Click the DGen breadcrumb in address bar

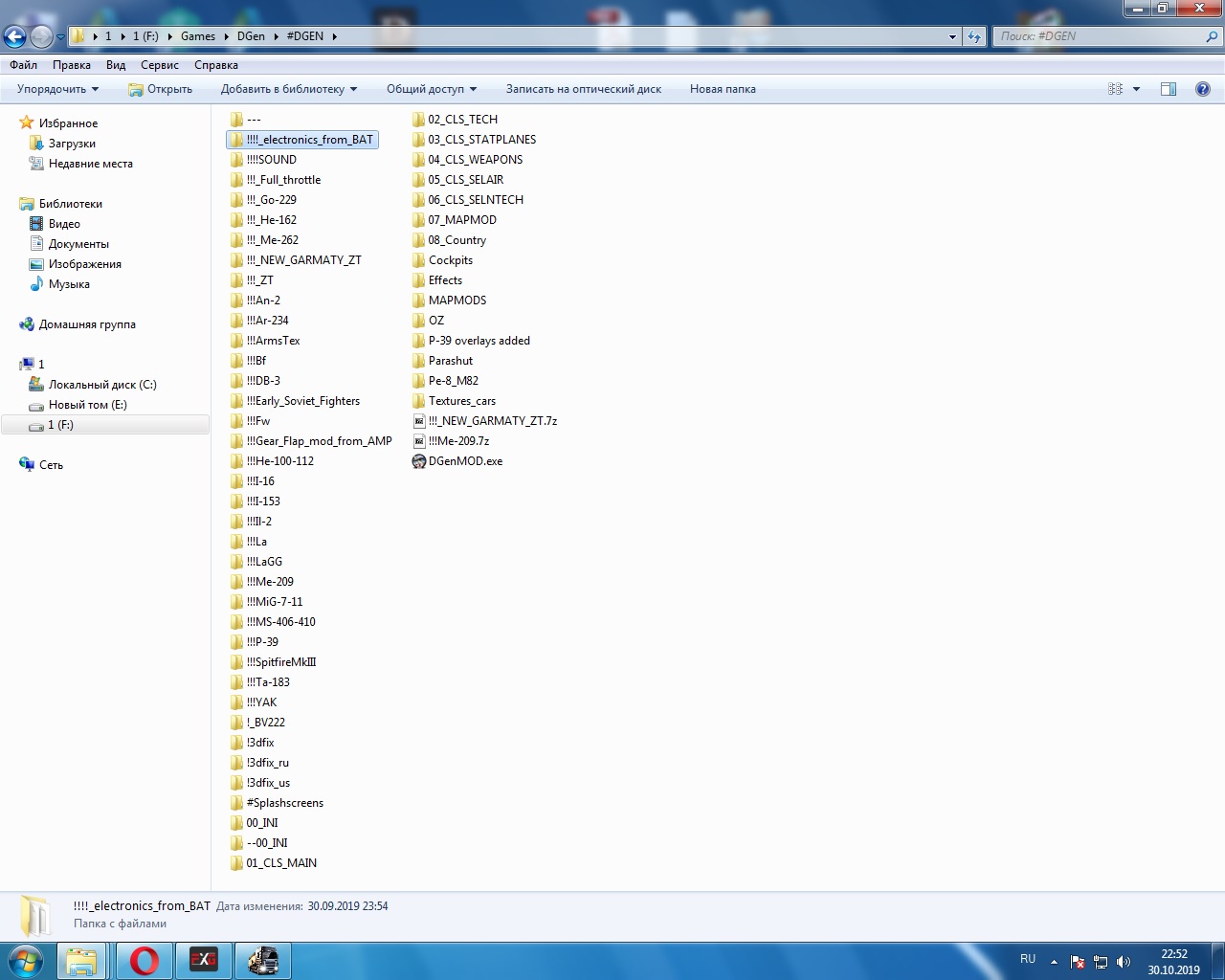[251, 36]
